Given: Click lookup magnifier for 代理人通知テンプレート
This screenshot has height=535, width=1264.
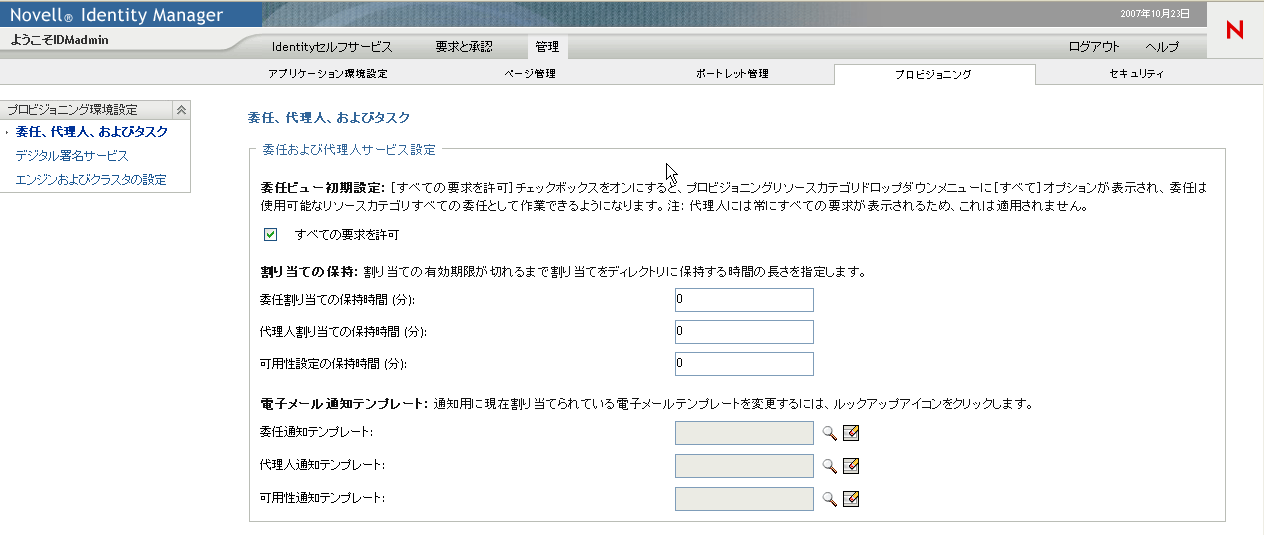Looking at the screenshot, I should pos(829,466).
